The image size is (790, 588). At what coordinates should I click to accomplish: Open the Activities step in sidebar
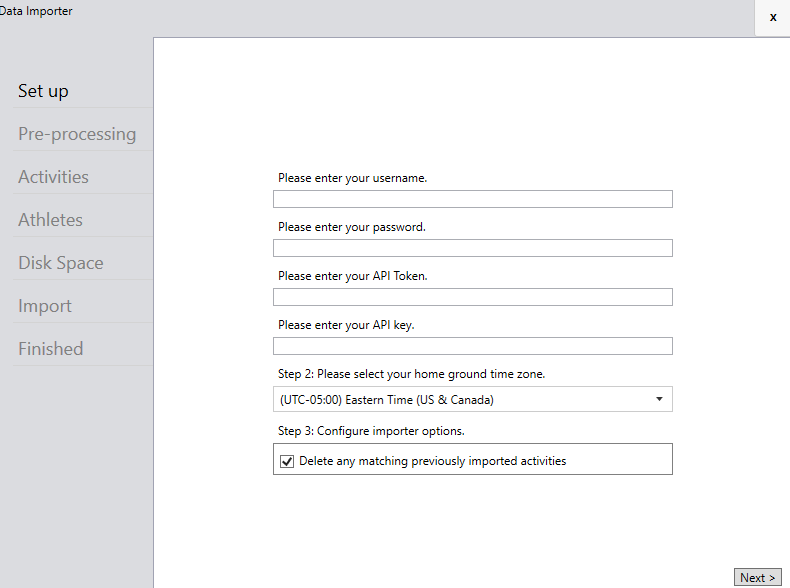click(x=53, y=177)
